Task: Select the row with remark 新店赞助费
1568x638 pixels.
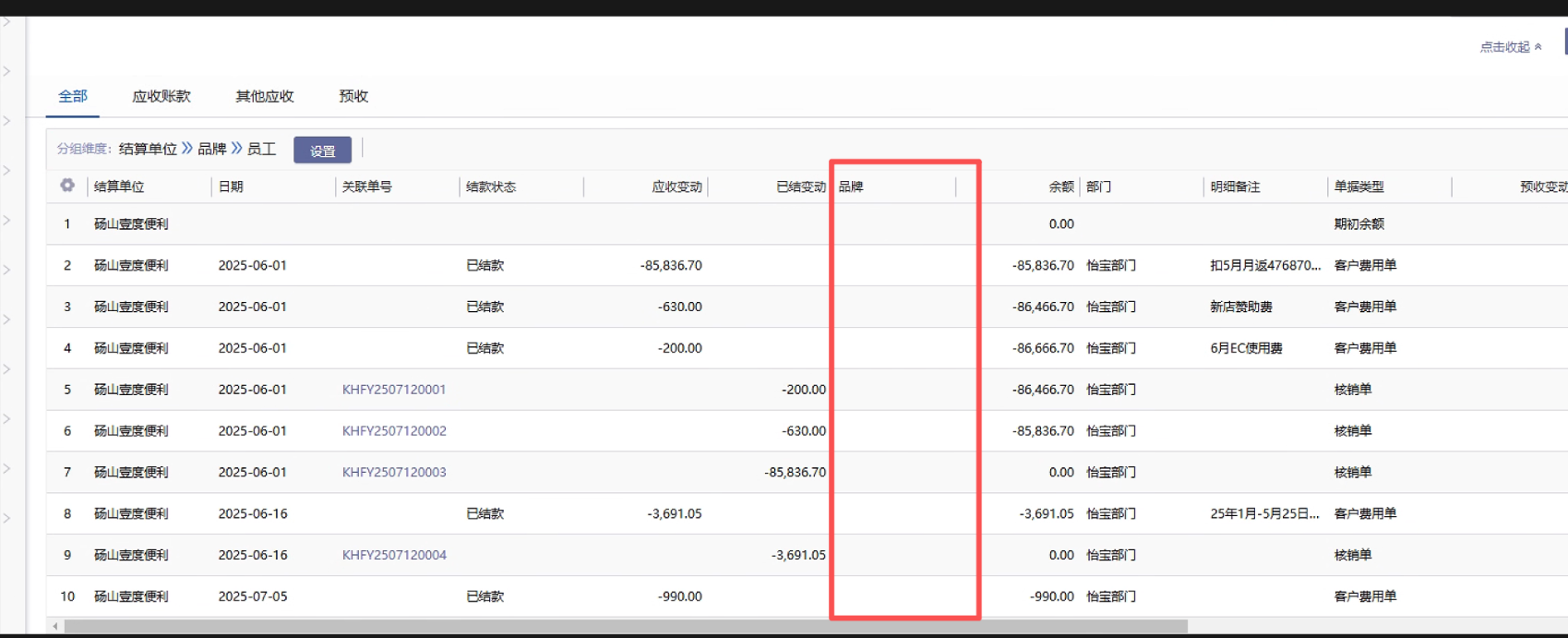Action: click(1240, 307)
